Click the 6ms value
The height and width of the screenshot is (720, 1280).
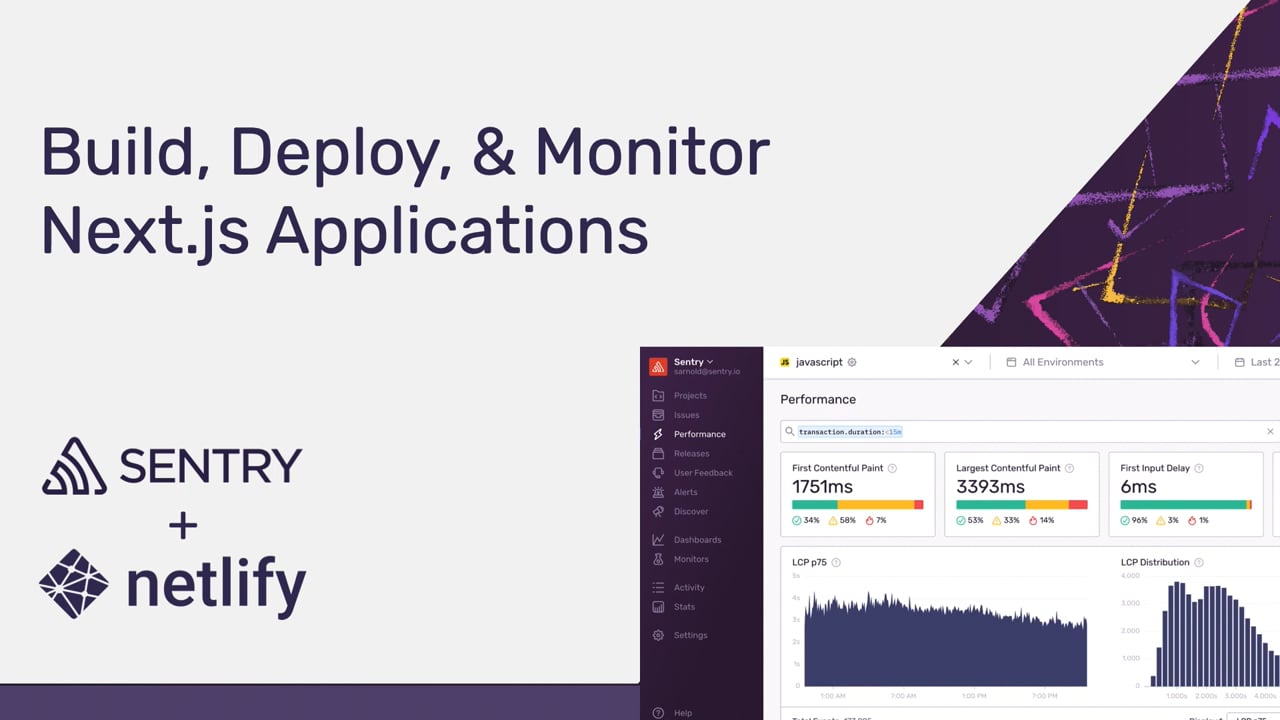(x=1138, y=487)
